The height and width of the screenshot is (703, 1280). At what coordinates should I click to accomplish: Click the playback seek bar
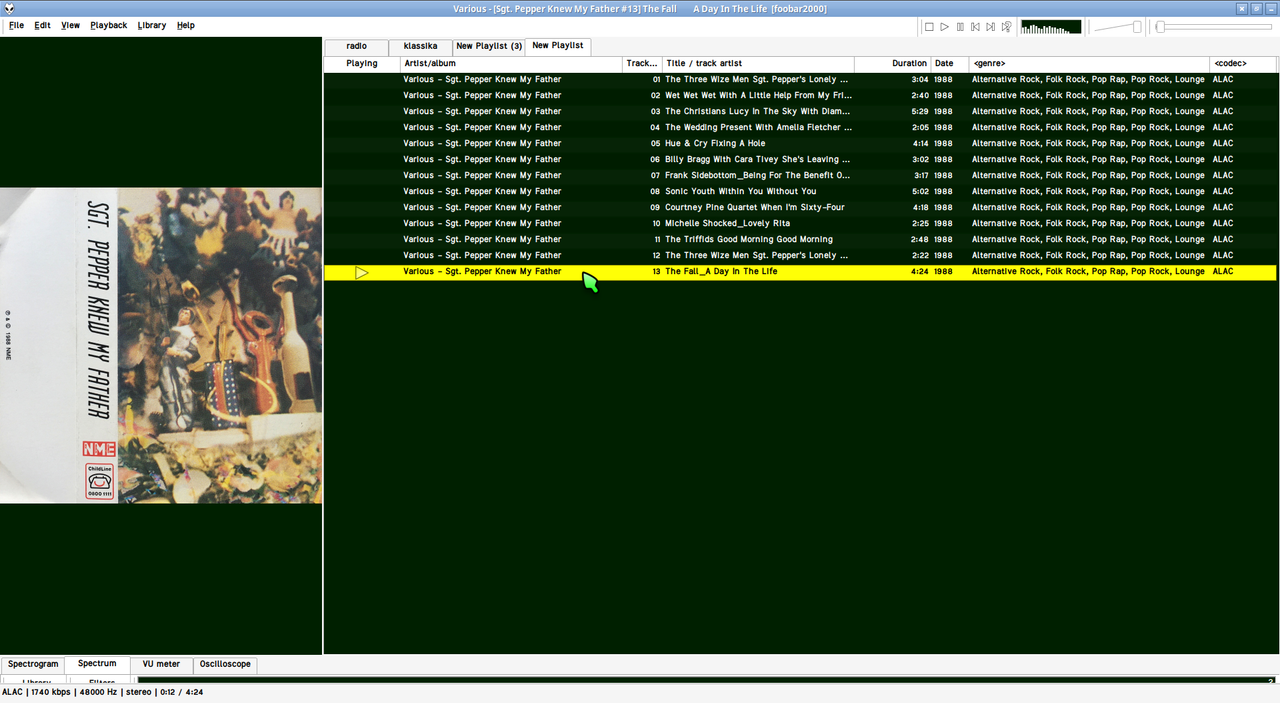coord(1215,27)
